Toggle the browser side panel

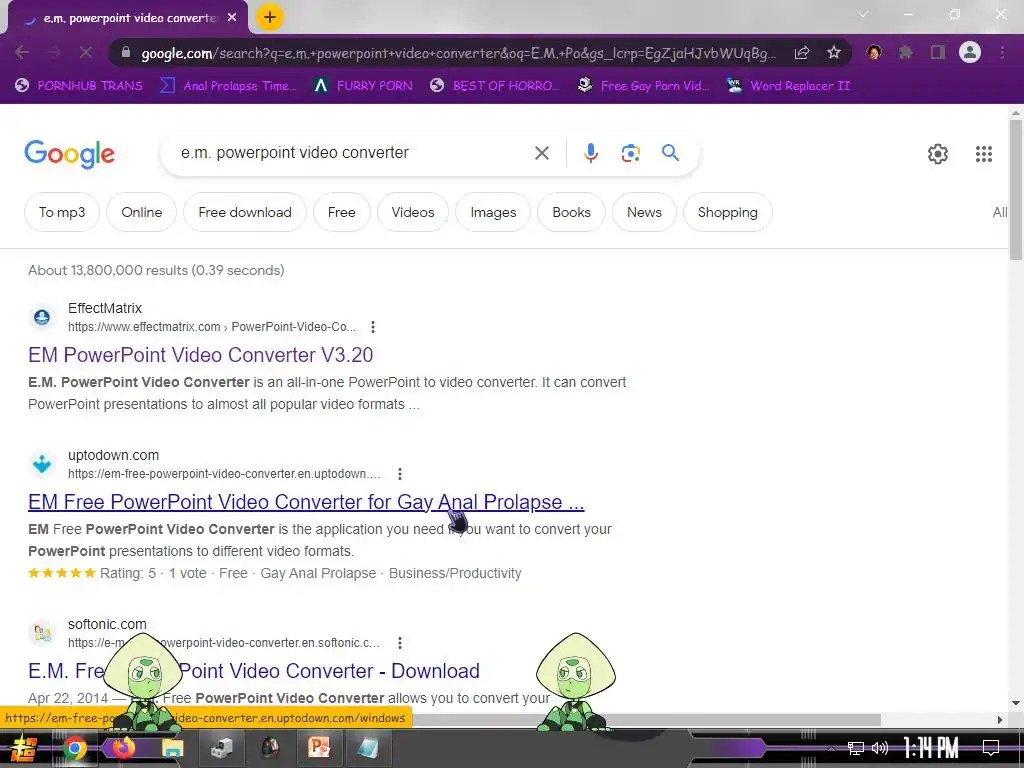tap(938, 52)
